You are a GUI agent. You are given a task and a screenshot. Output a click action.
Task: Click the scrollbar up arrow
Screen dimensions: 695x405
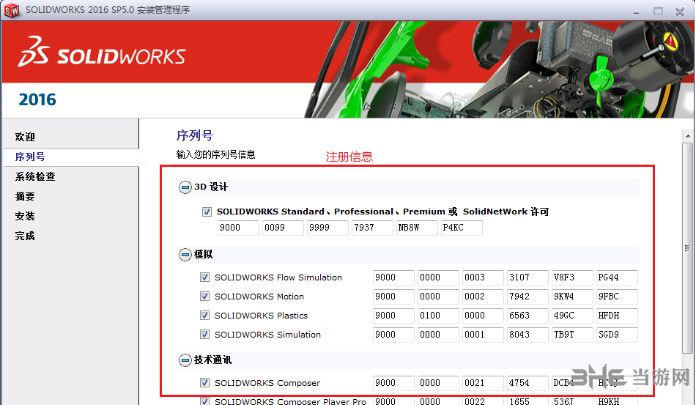(687, 136)
